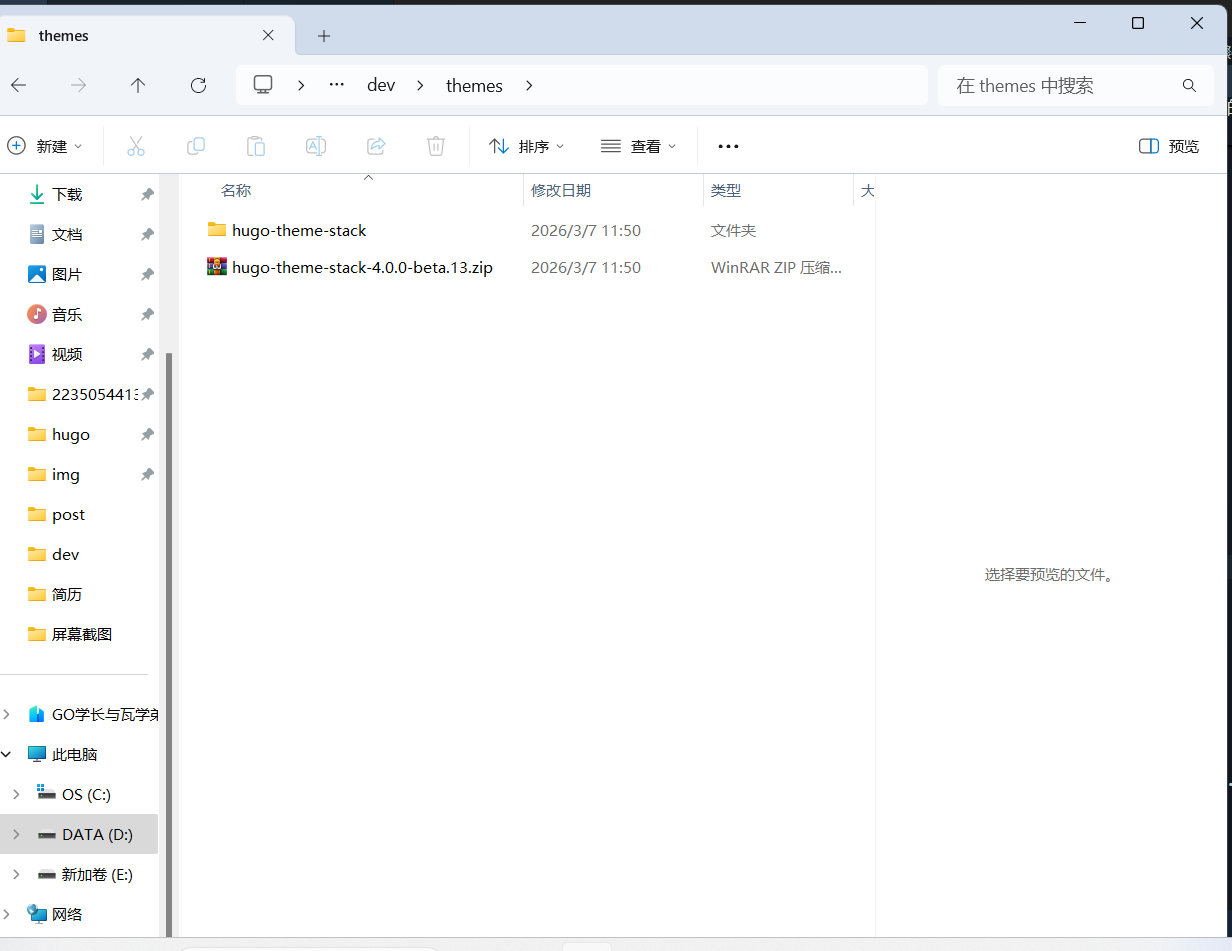The height and width of the screenshot is (951, 1232).
Task: Click the Cut scissors icon in toolbar
Action: [136, 146]
